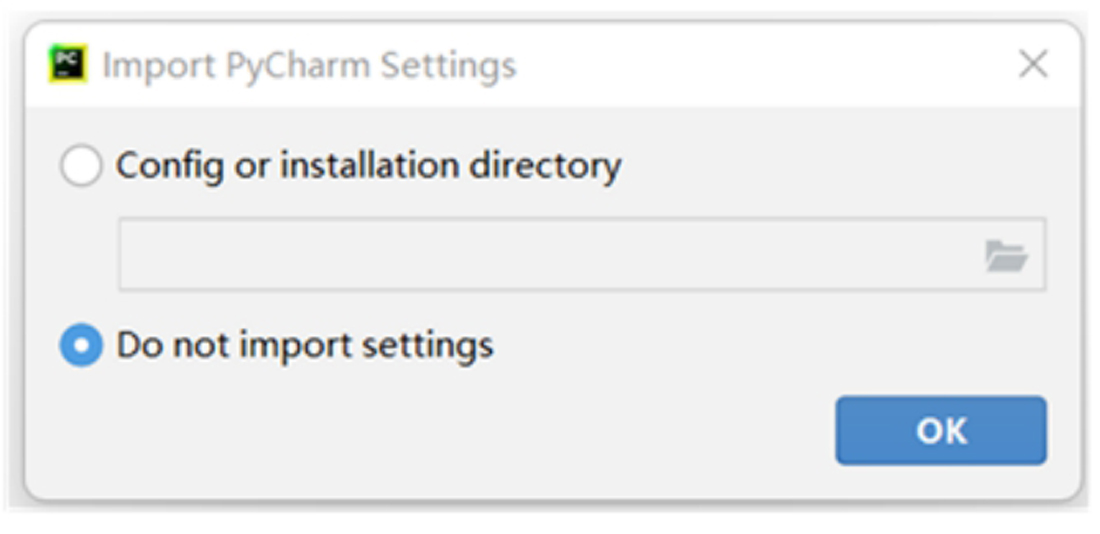The width and height of the screenshot is (1100, 534).
Task: Select Do not import settings radio button
Action: [81, 345]
